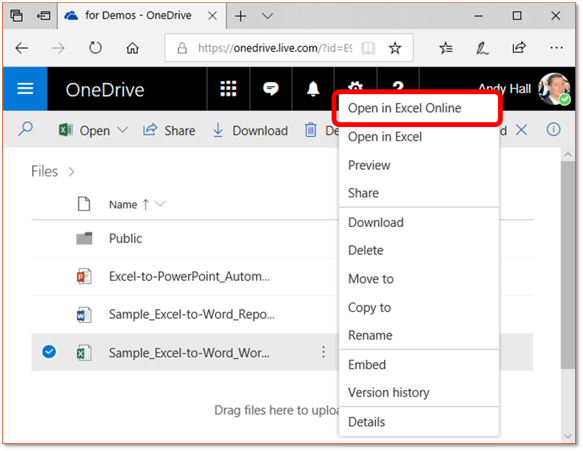
Task: Close the for Demos - OneDrive tab
Action: click(212, 16)
